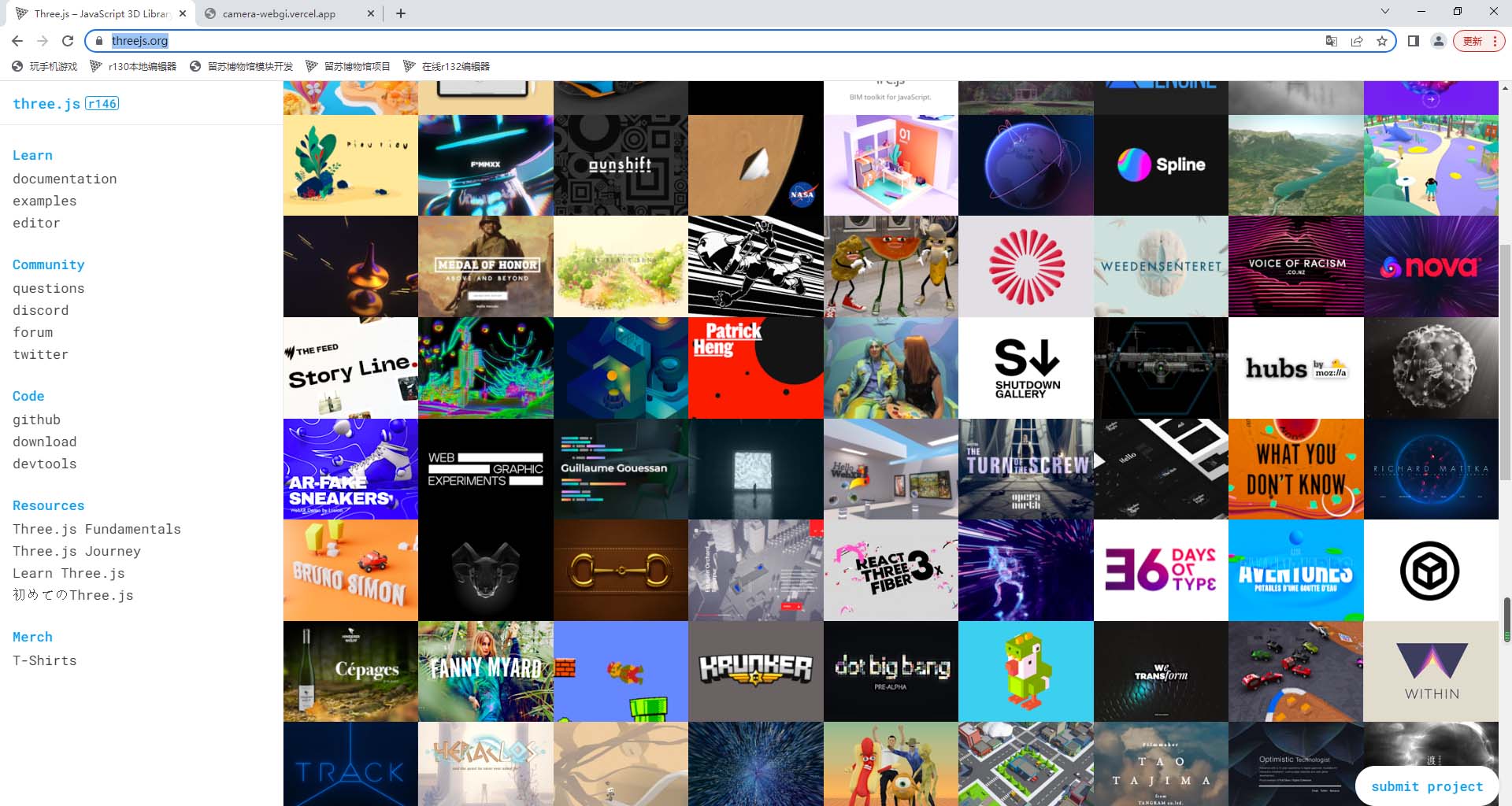
Task: Open the What You Don't Know thumbnail
Action: tap(1296, 469)
